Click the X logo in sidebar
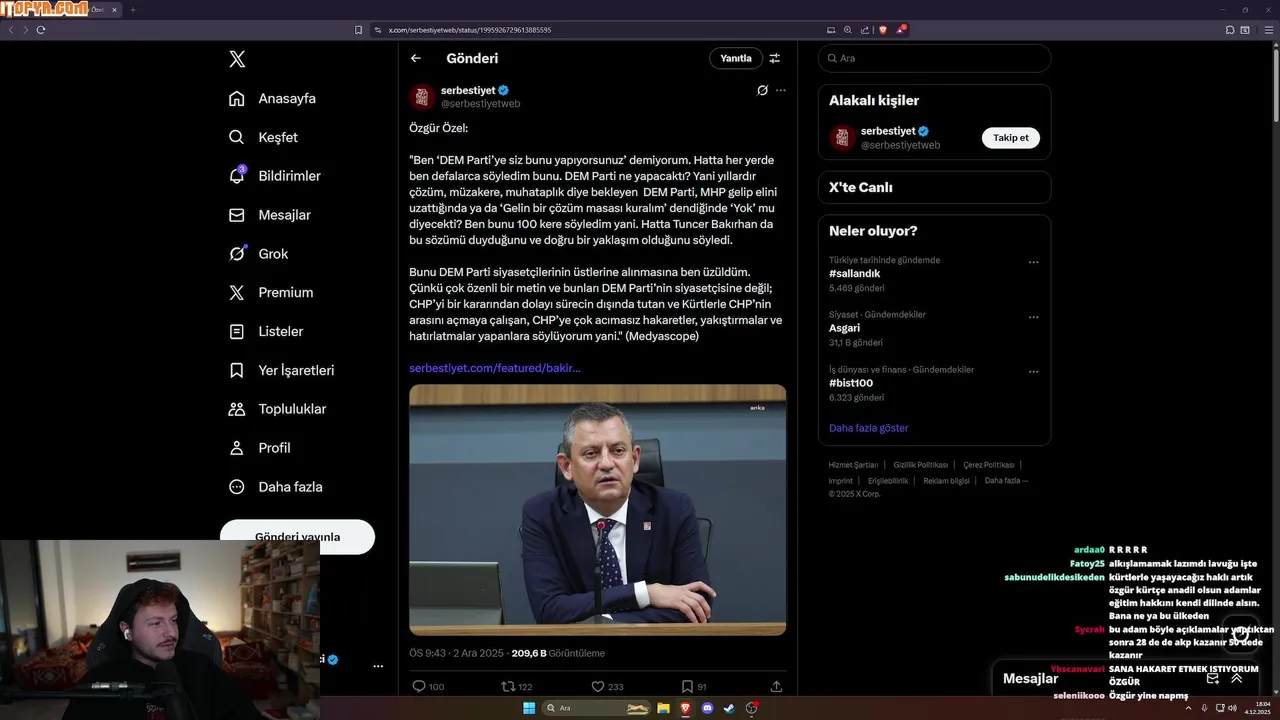The width and height of the screenshot is (1280, 720). coord(237,59)
